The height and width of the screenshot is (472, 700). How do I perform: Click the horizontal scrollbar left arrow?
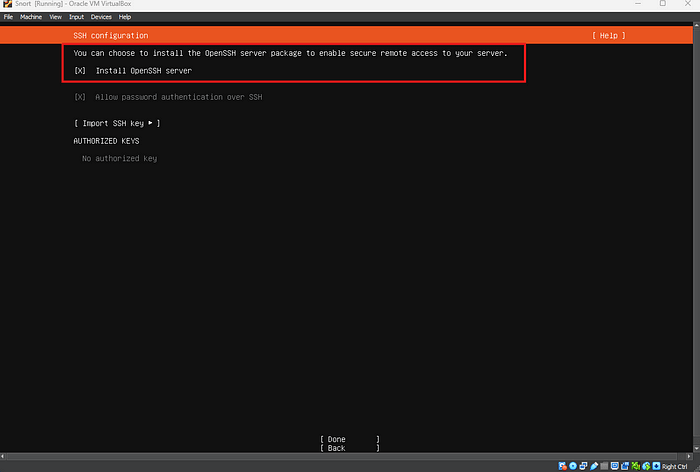[3, 456]
